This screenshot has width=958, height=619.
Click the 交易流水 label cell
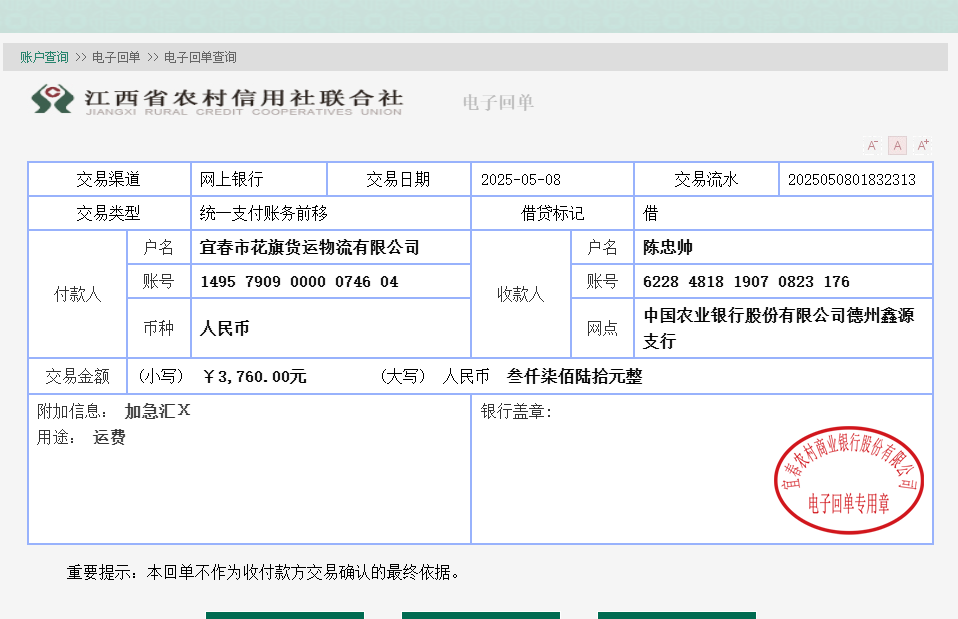pyautogui.click(x=706, y=180)
